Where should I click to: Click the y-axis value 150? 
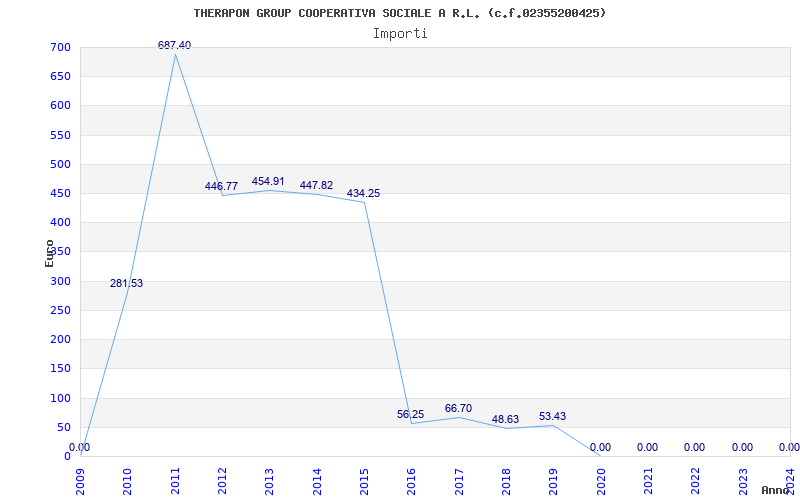tap(61, 368)
